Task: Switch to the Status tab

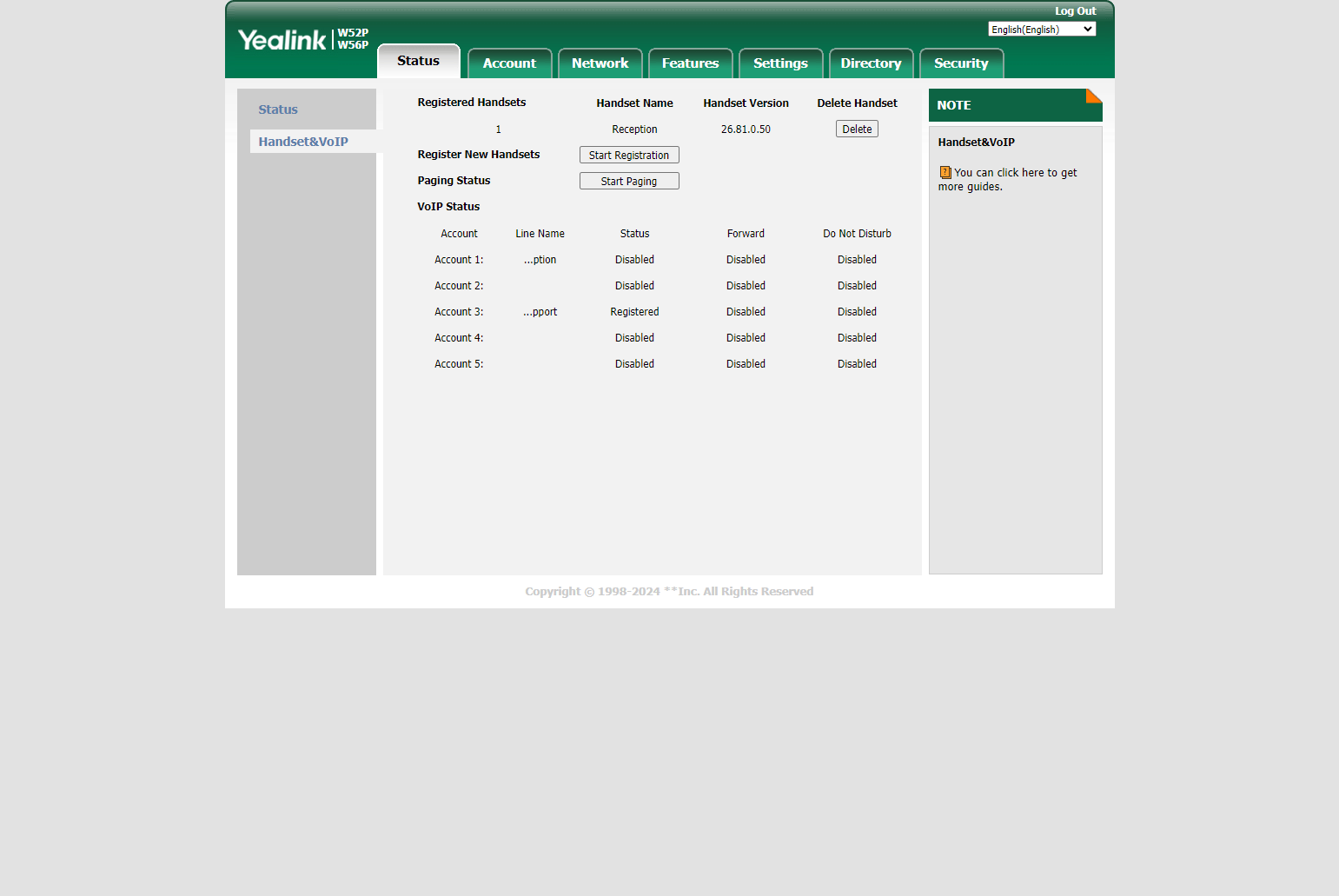Action: pos(419,61)
